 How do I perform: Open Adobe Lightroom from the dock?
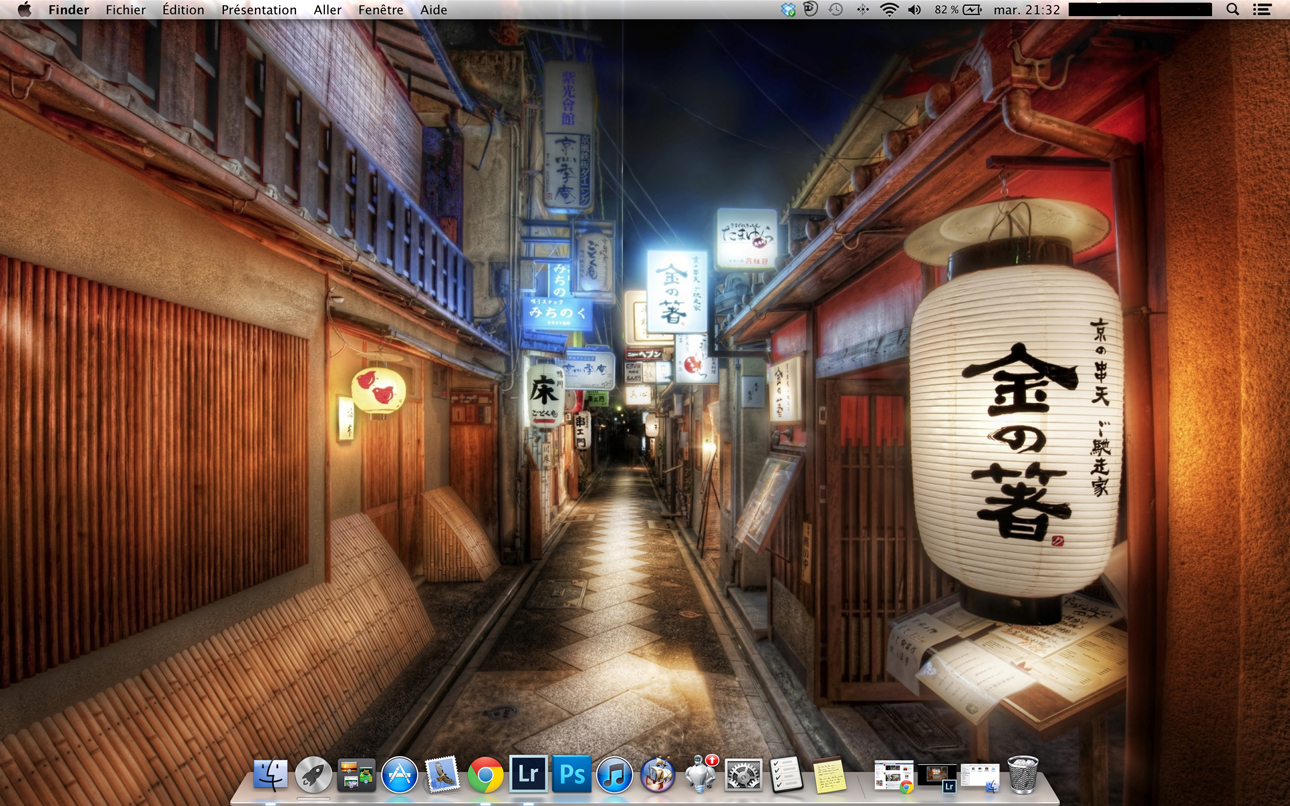528,775
